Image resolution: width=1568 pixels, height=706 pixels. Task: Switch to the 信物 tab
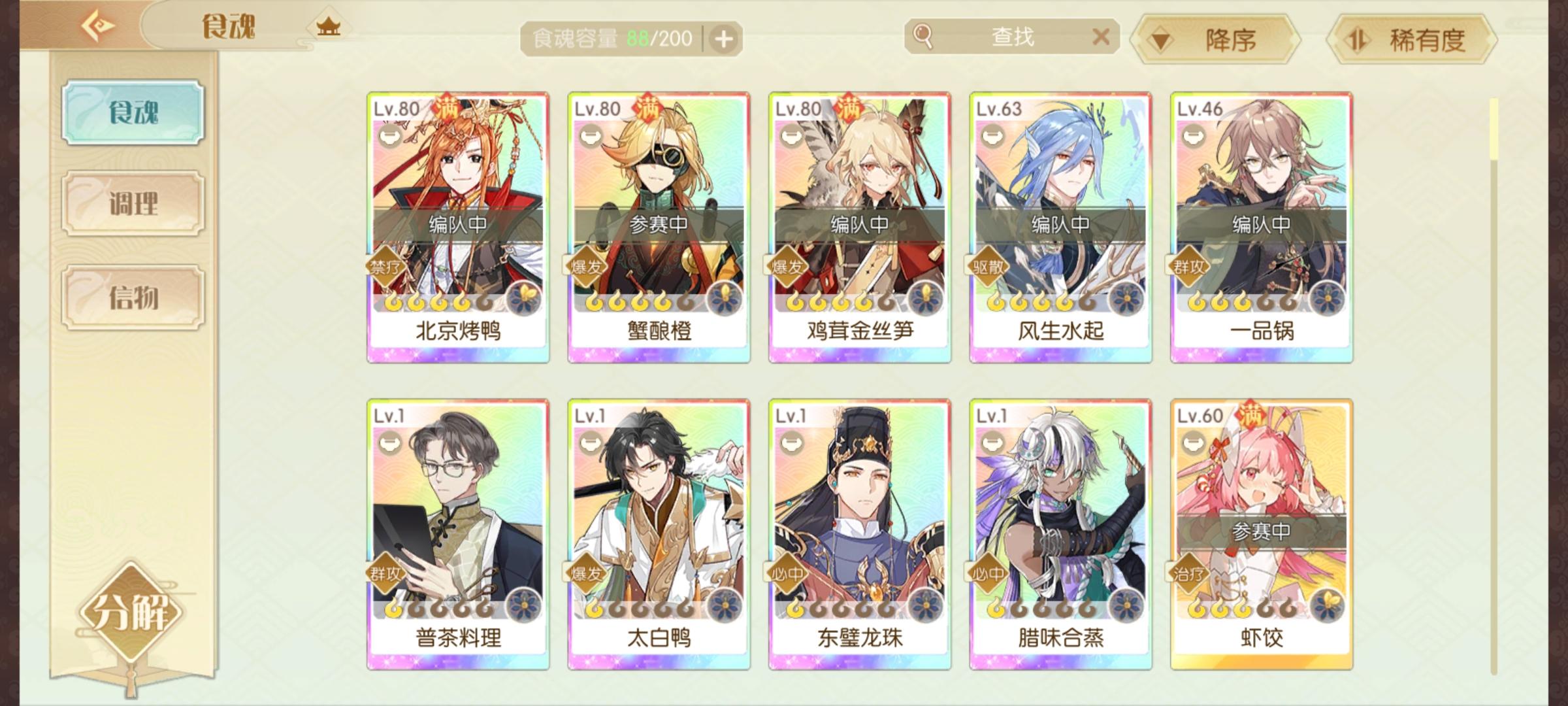133,297
